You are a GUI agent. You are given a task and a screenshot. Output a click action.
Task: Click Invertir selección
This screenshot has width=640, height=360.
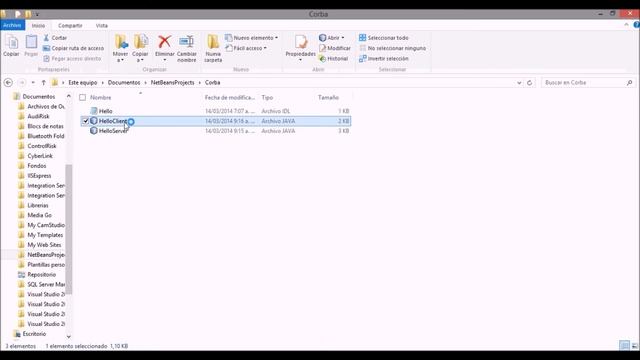click(x=384, y=58)
